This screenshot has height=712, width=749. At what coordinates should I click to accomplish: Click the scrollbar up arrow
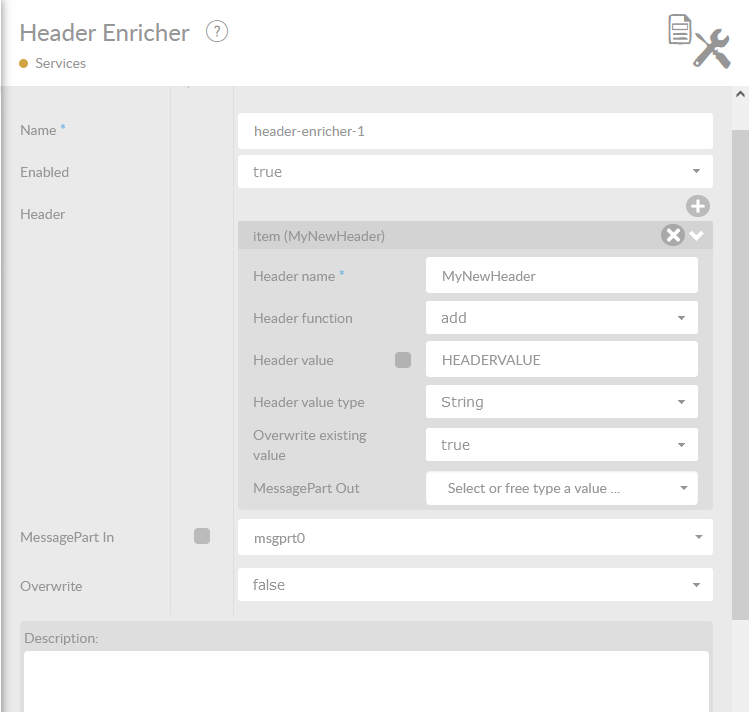tap(740, 94)
